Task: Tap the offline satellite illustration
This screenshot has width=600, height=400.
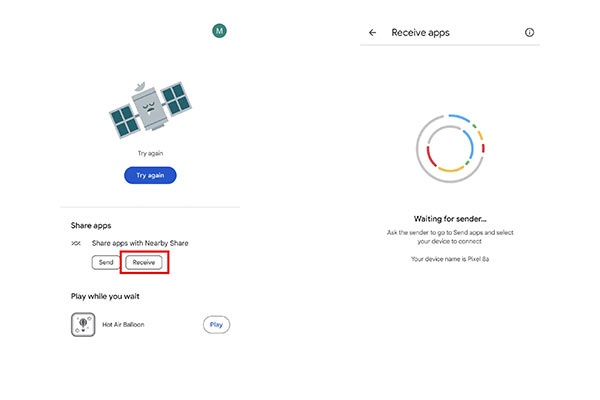Action: (150, 107)
